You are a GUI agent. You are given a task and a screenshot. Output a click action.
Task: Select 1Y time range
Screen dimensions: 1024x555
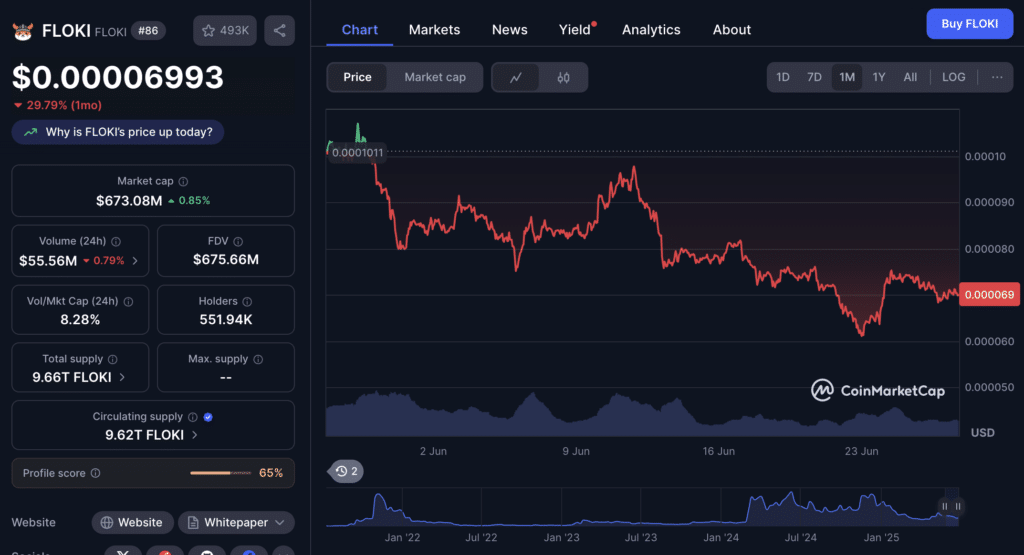[879, 77]
